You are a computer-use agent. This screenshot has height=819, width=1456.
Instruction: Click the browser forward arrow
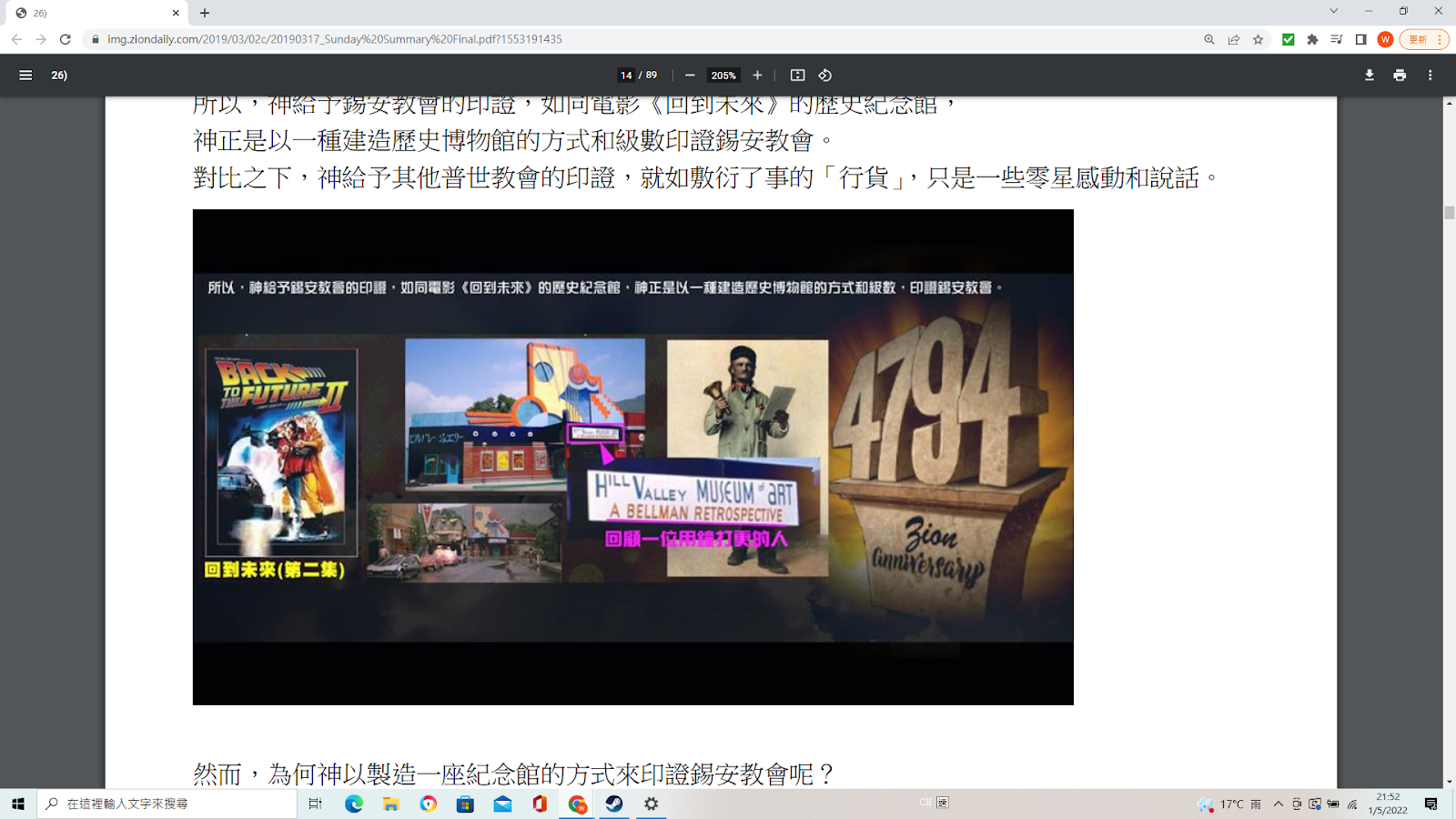pyautogui.click(x=41, y=39)
